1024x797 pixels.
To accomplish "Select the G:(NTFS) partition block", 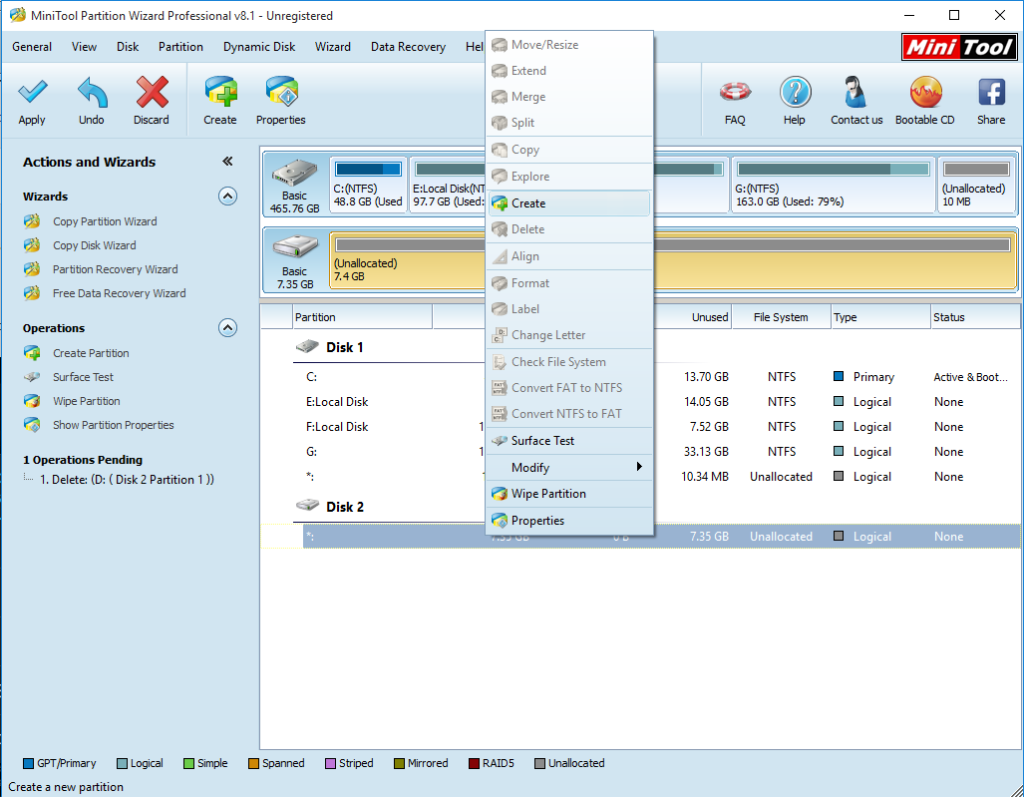I will [833, 185].
